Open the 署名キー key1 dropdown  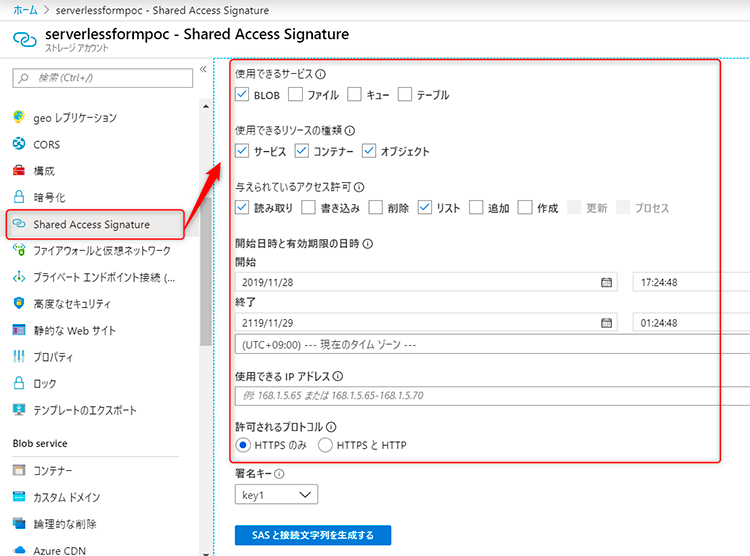pyautogui.click(x=276, y=494)
